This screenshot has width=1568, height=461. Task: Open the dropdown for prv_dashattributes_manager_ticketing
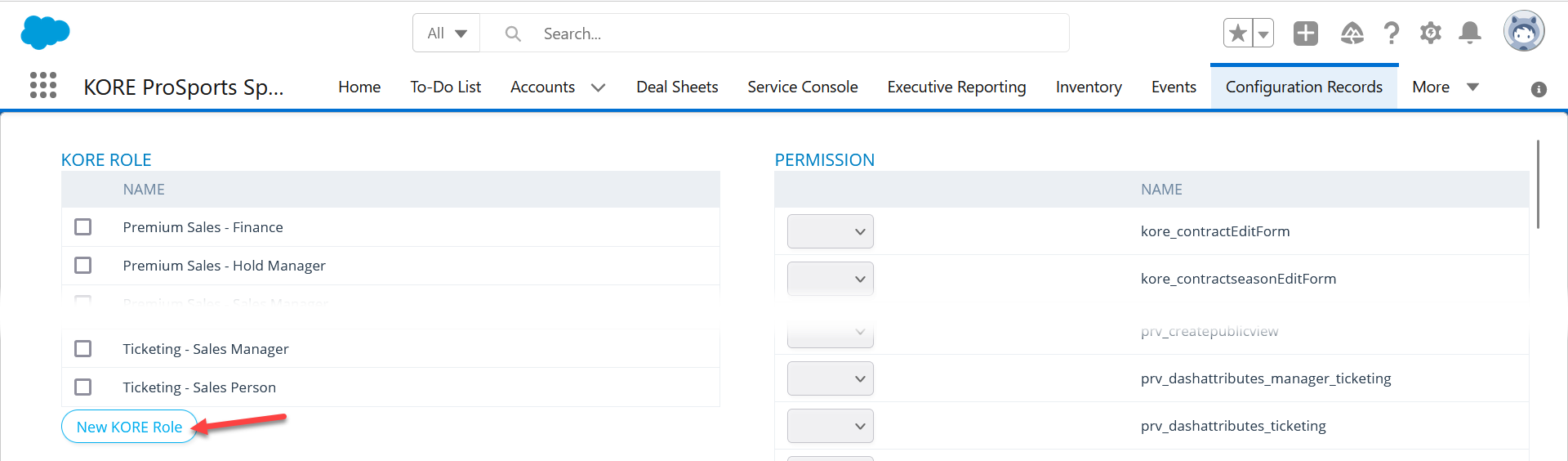point(831,378)
